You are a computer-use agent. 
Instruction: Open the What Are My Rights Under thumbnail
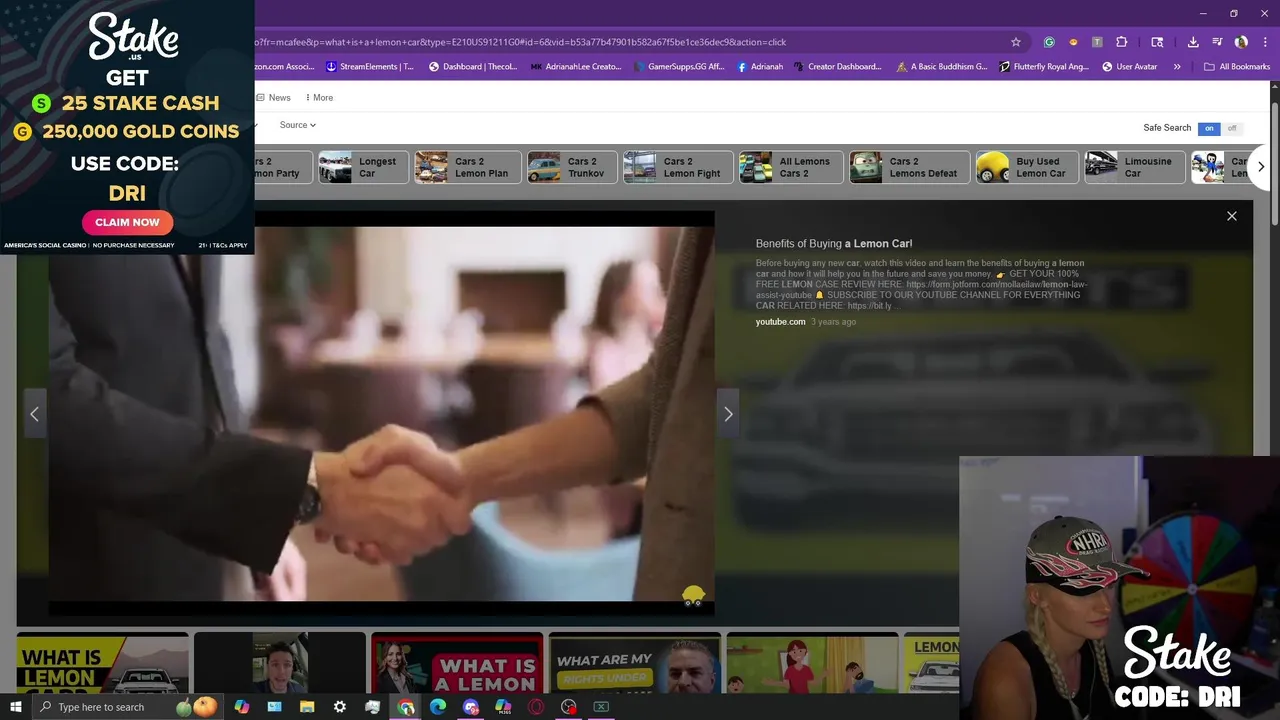click(634, 663)
